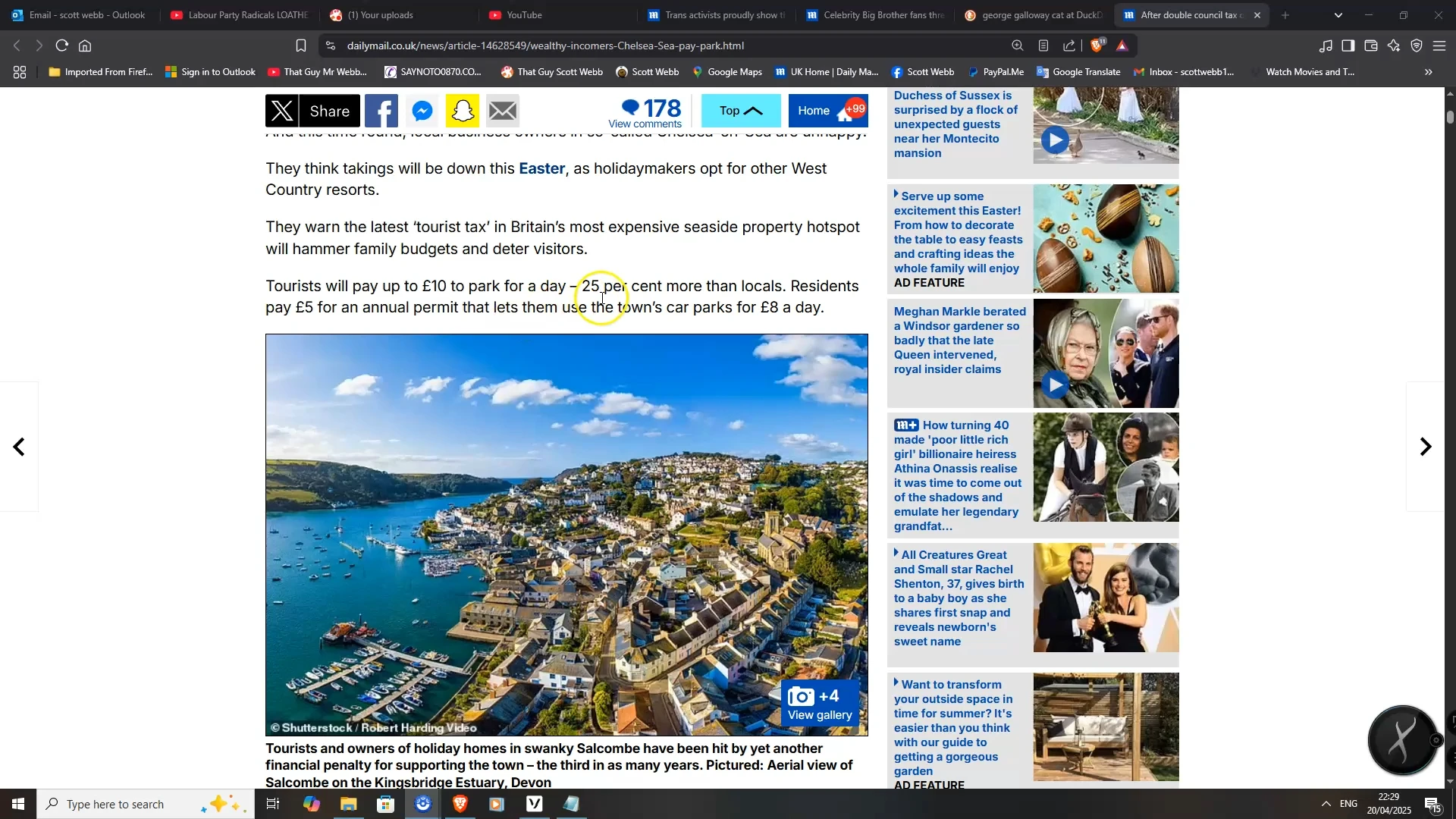
Task: Click the Easter hyperlink in article
Action: (541, 168)
